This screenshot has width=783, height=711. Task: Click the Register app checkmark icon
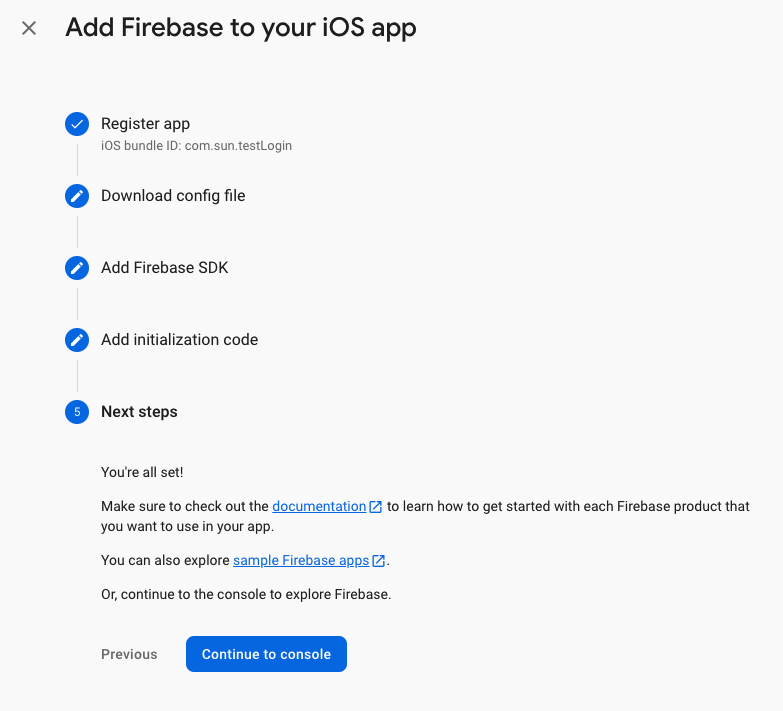[77, 124]
